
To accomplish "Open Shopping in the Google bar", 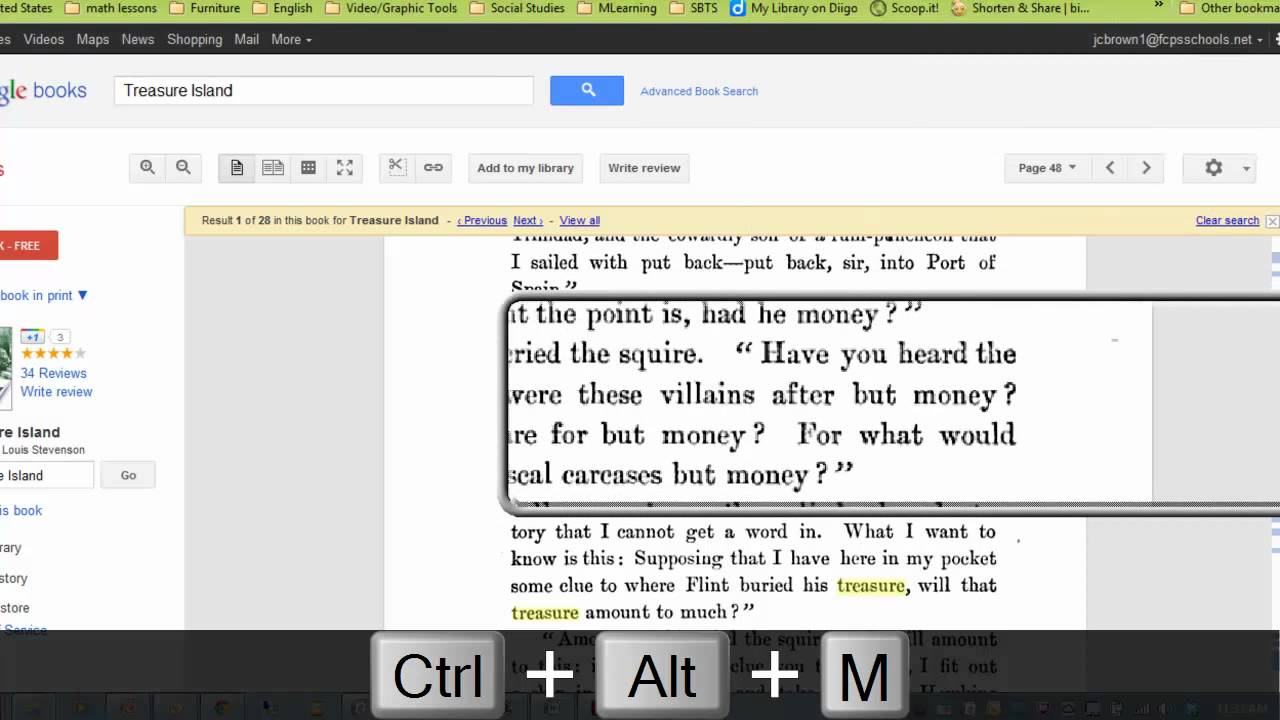I will pyautogui.click(x=194, y=39).
